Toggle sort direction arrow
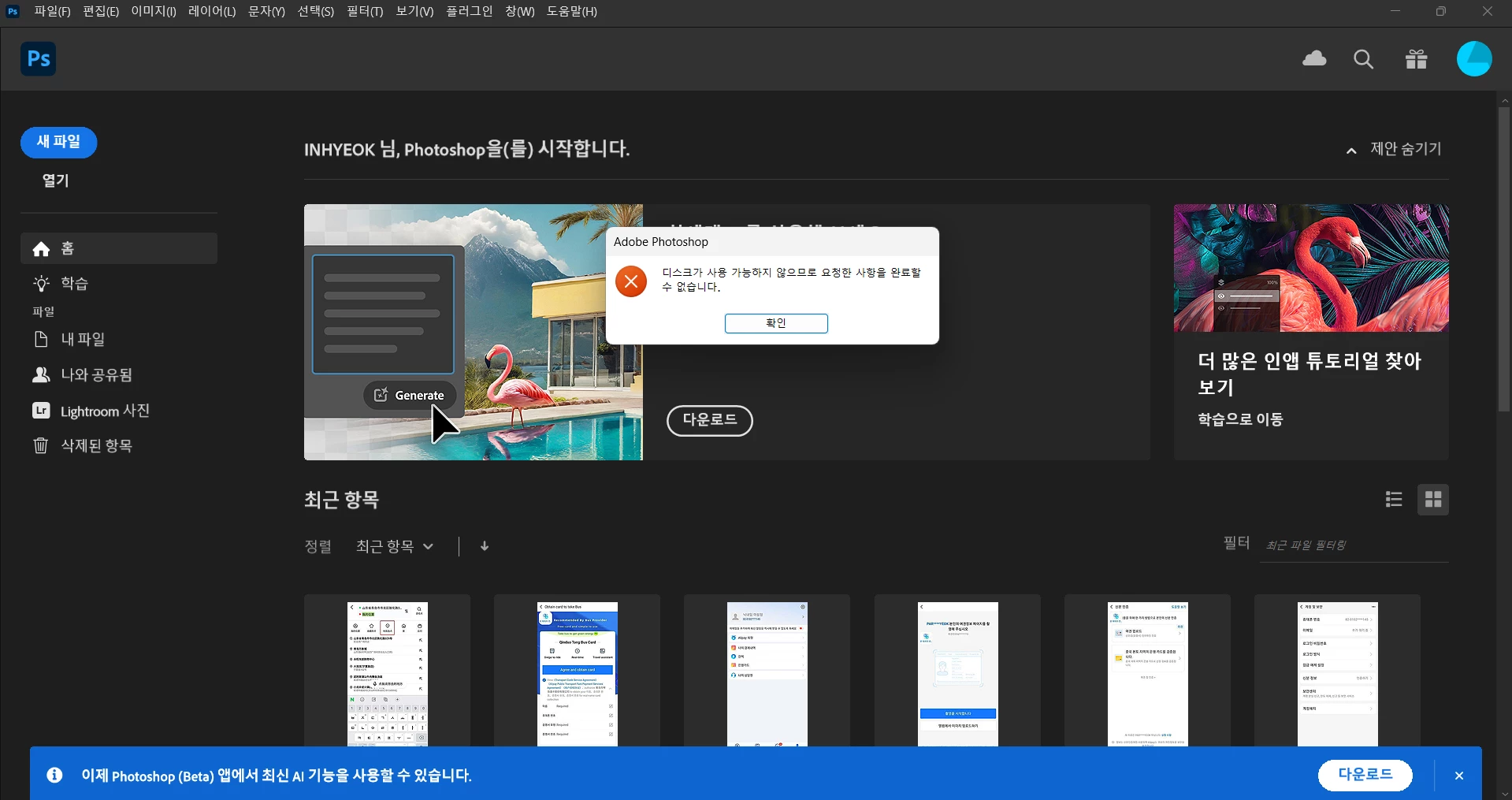1512x800 pixels. (485, 546)
